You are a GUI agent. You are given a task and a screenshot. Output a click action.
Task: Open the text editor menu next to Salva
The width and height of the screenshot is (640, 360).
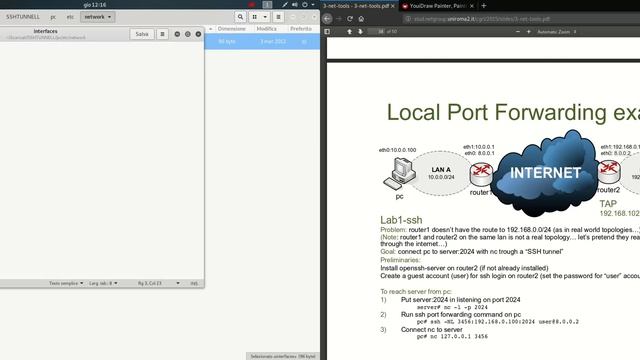click(x=162, y=34)
